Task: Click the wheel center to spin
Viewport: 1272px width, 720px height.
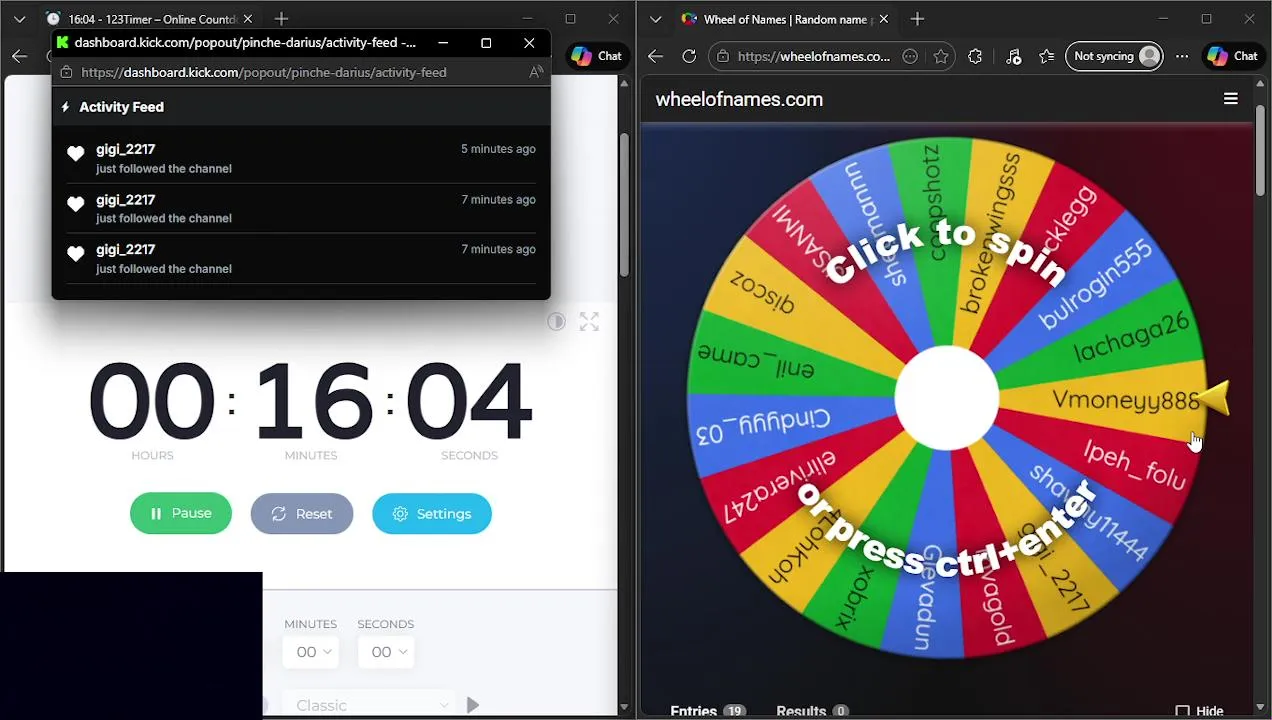Action: coord(946,399)
